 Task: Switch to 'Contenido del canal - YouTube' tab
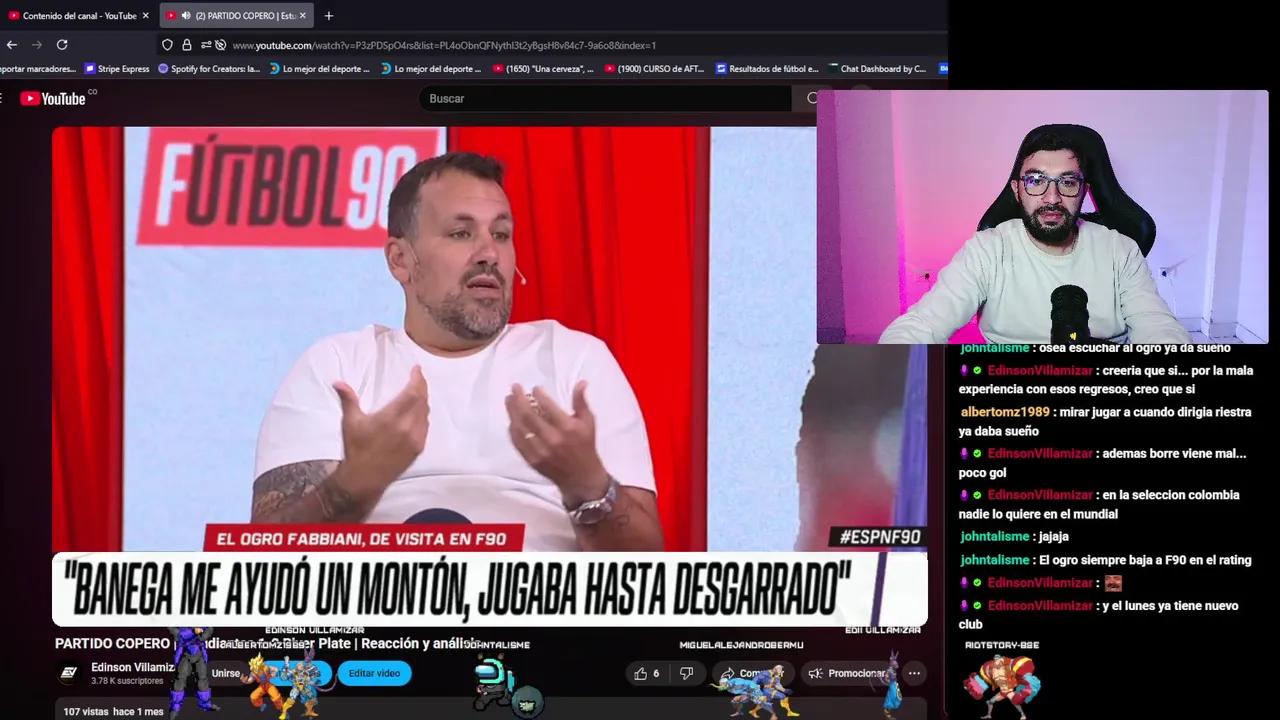point(78,15)
